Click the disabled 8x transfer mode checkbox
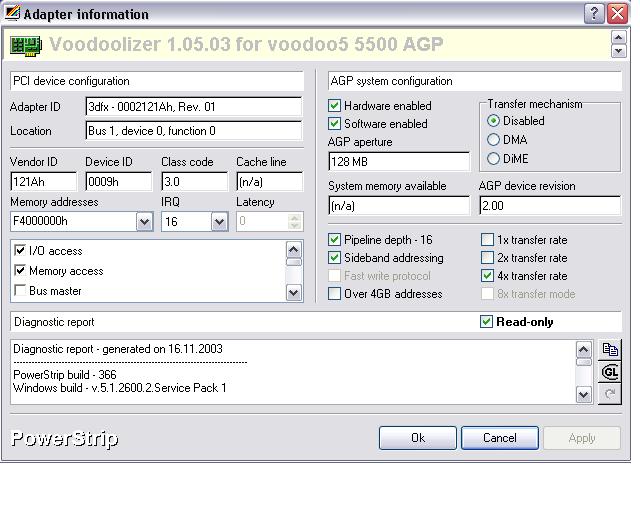Viewport: 640px width, 512px height. 487,294
